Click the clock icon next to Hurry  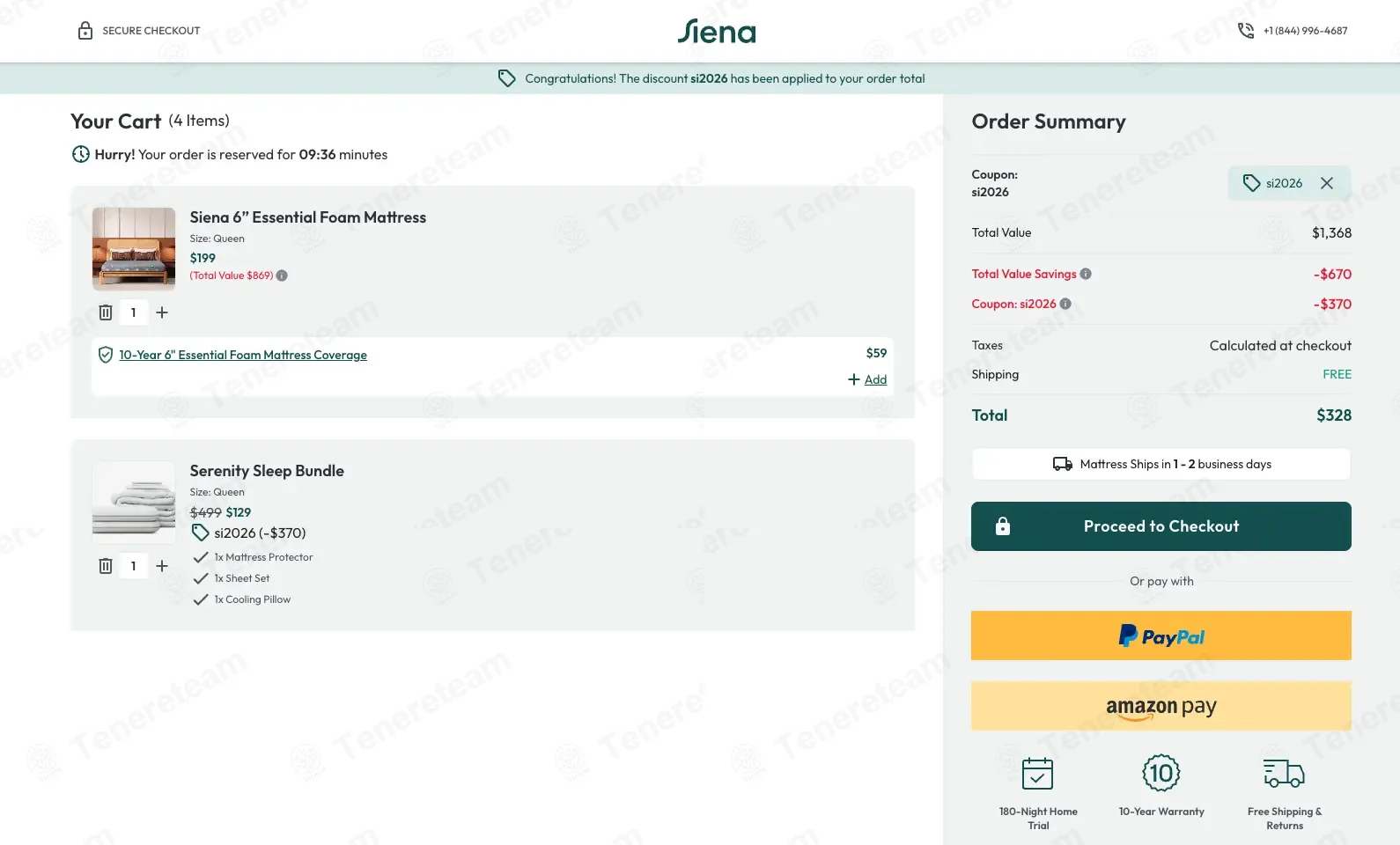pos(80,154)
